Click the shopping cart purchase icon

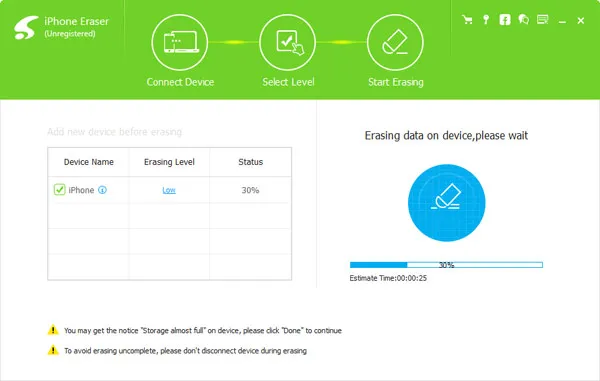467,20
